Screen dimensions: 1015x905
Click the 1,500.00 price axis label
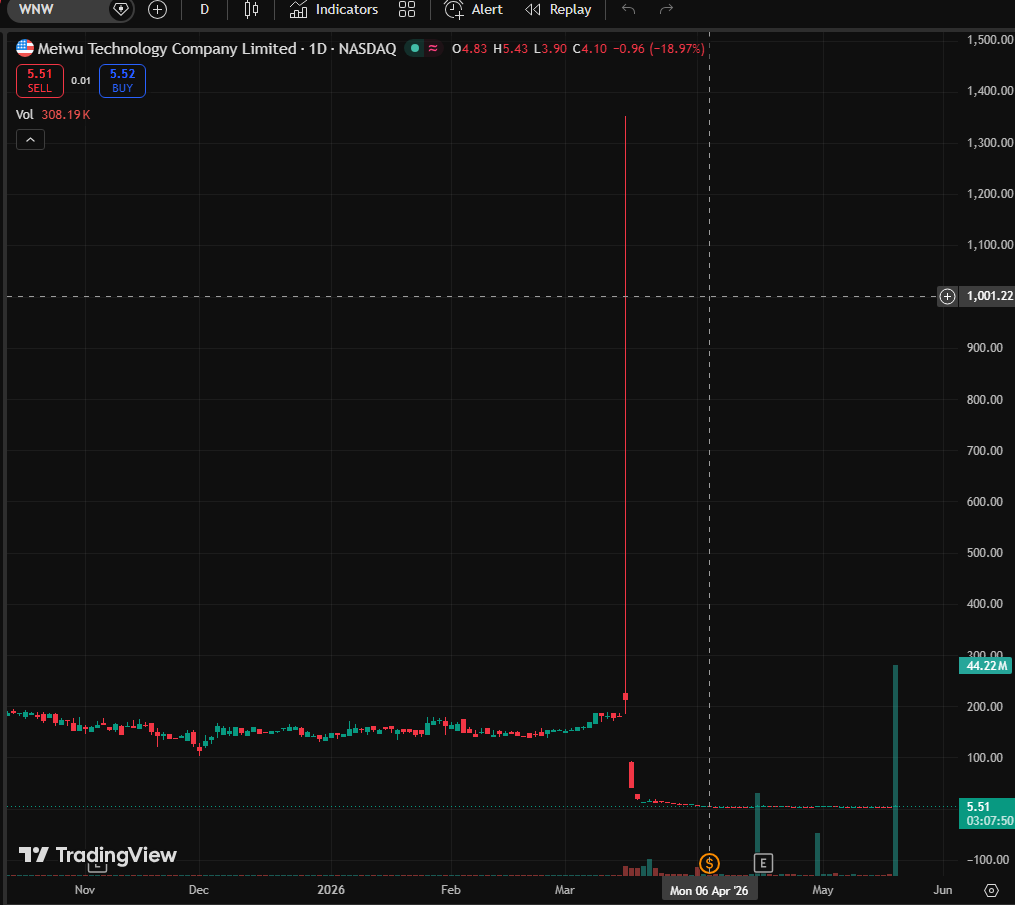pos(990,39)
